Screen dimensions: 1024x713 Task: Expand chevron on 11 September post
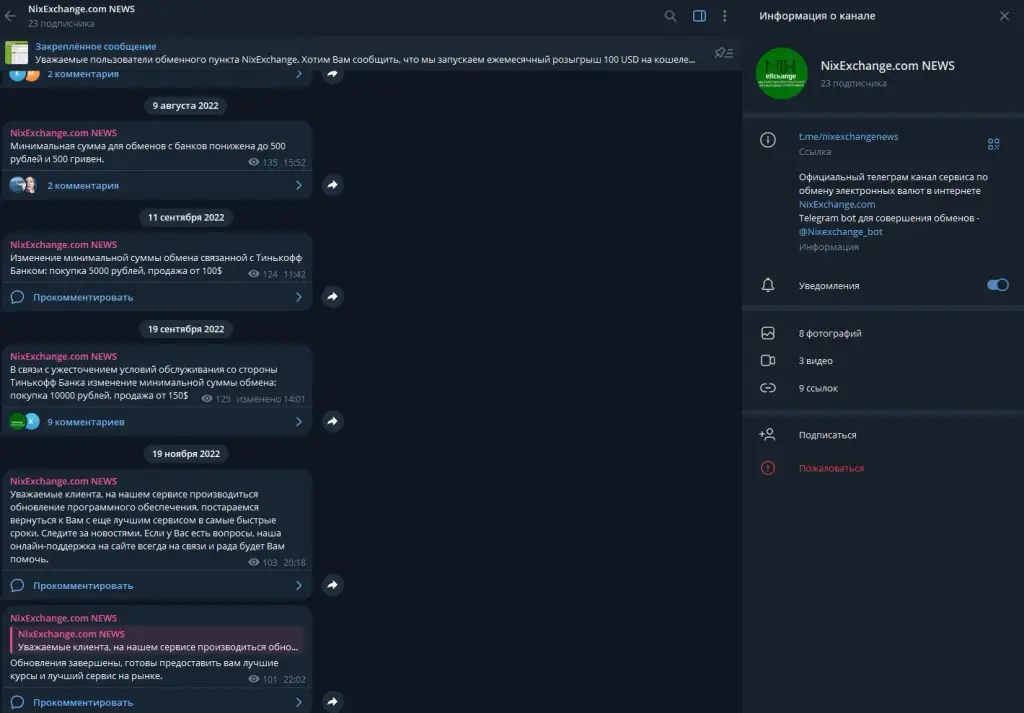(298, 297)
